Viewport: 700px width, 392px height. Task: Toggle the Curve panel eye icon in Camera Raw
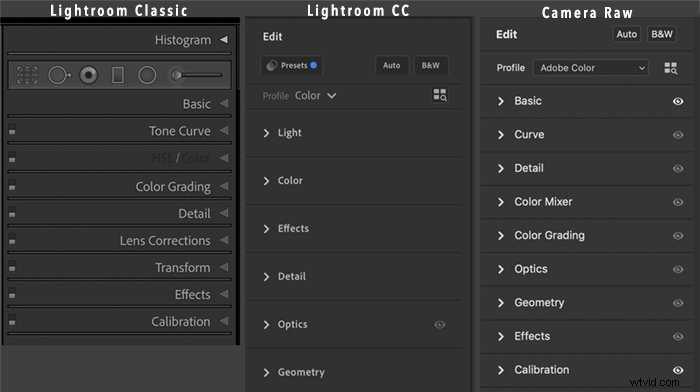click(x=678, y=135)
